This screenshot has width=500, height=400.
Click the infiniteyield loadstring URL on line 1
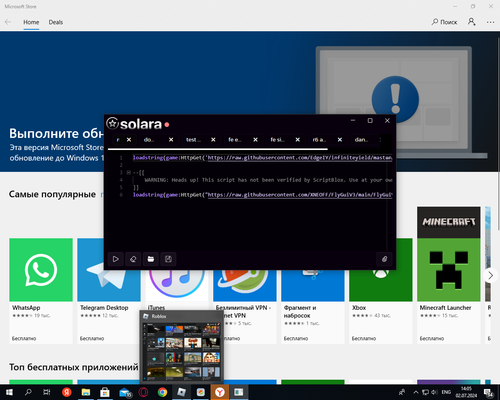point(300,158)
